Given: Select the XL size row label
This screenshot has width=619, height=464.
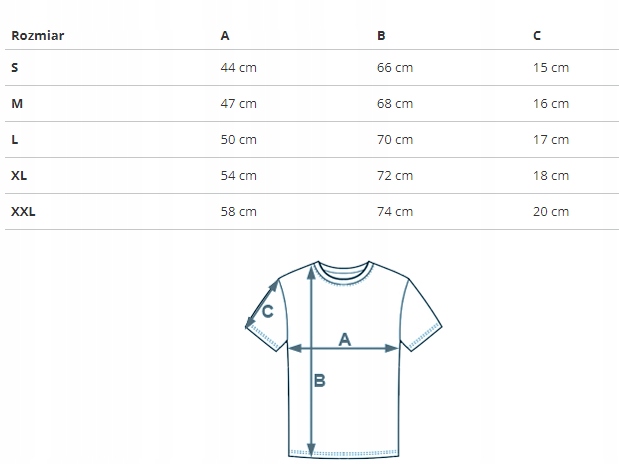Looking at the screenshot, I should pyautogui.click(x=19, y=176).
